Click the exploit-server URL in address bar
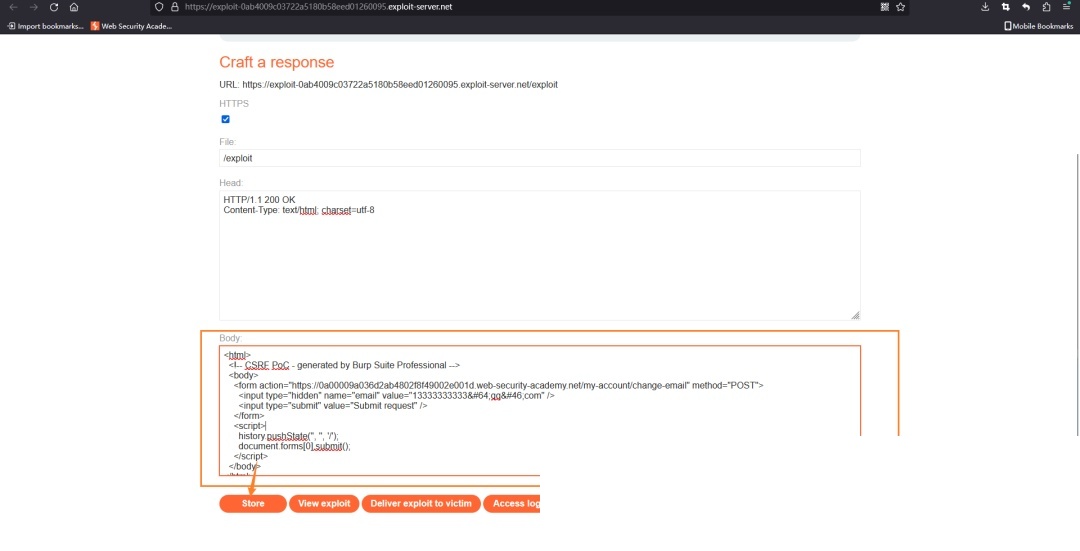 (x=318, y=7)
